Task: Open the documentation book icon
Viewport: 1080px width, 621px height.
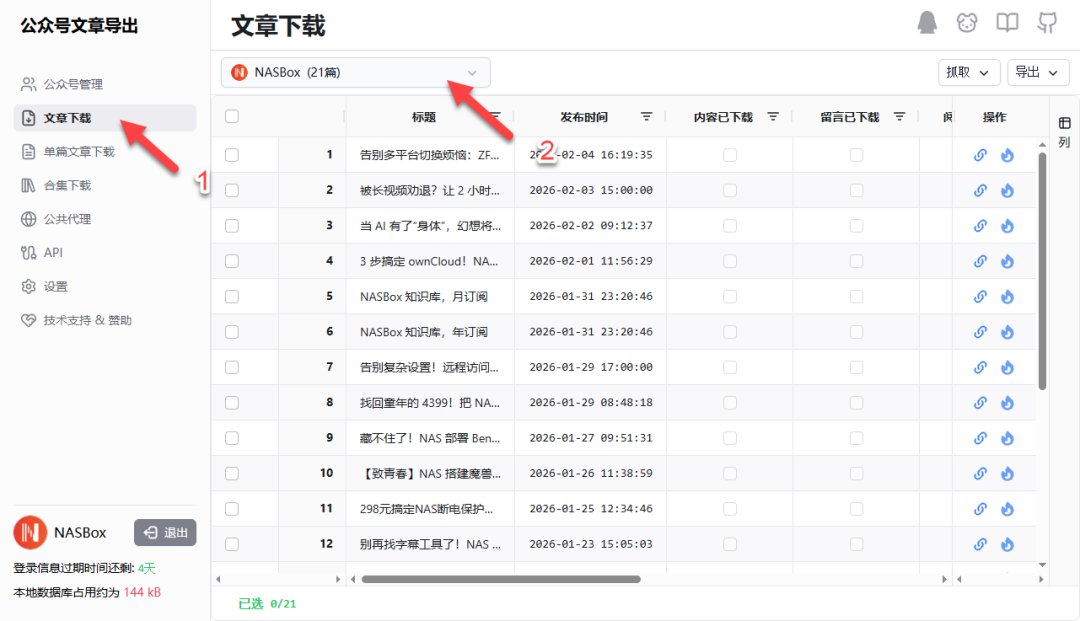Action: point(1007,22)
